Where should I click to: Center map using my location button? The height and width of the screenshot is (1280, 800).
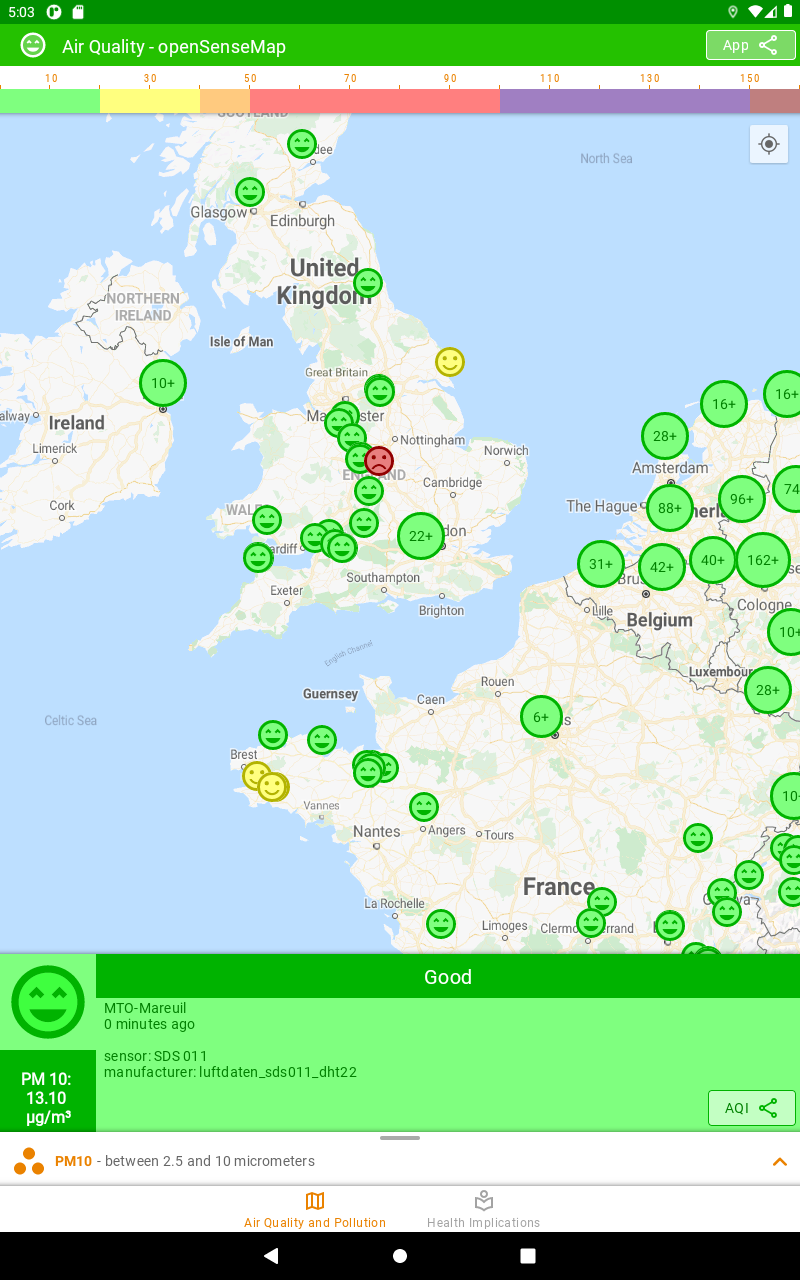768,144
